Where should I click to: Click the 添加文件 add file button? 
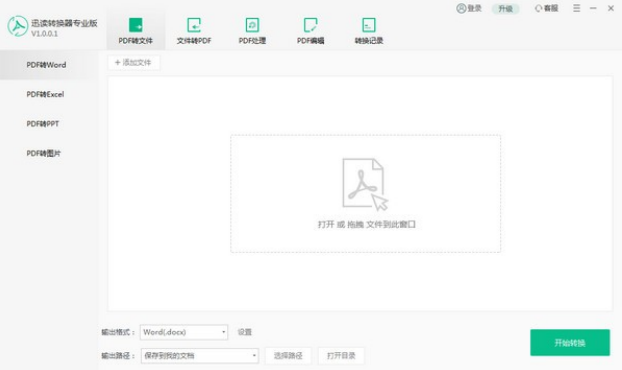[134, 63]
